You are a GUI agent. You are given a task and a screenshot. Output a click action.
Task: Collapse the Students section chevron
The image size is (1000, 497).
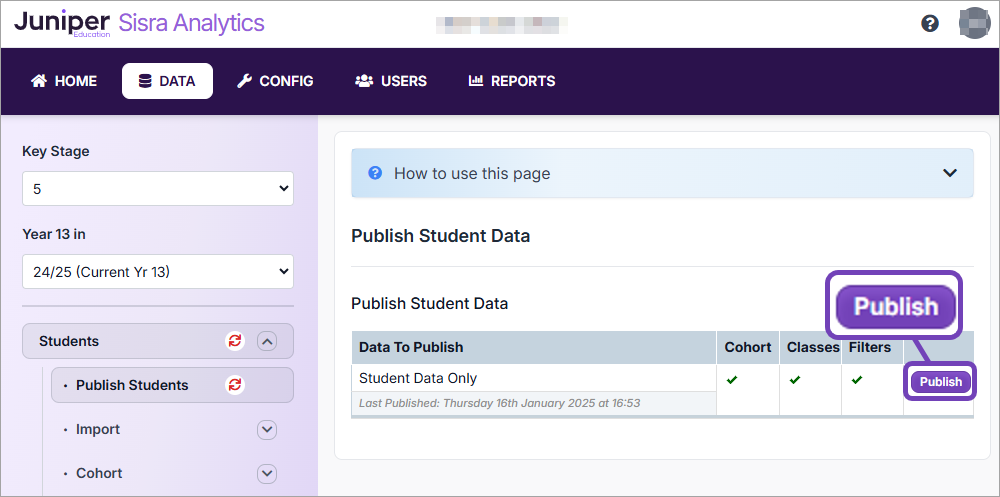tap(266, 341)
